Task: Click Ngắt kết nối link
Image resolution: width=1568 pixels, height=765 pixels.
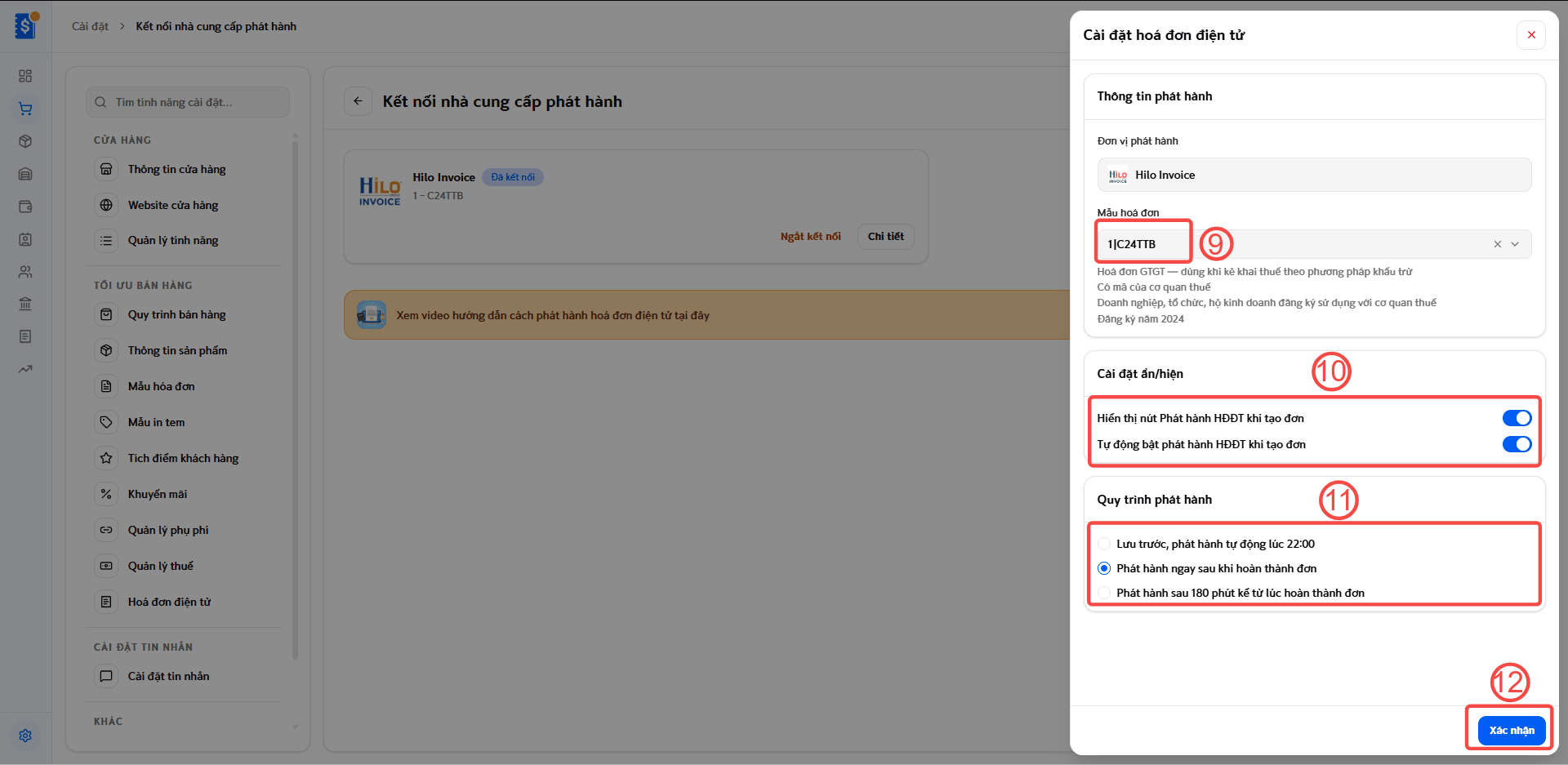Action: [810, 237]
